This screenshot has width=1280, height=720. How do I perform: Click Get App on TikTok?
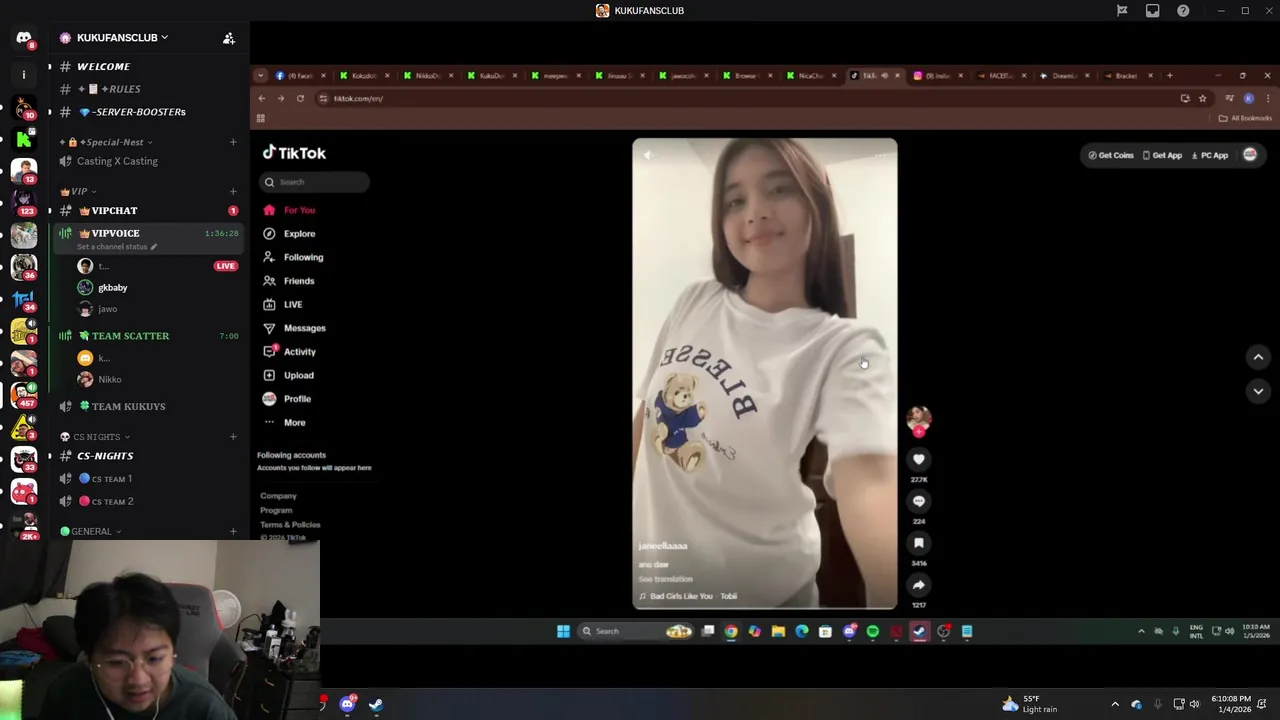click(x=1163, y=155)
